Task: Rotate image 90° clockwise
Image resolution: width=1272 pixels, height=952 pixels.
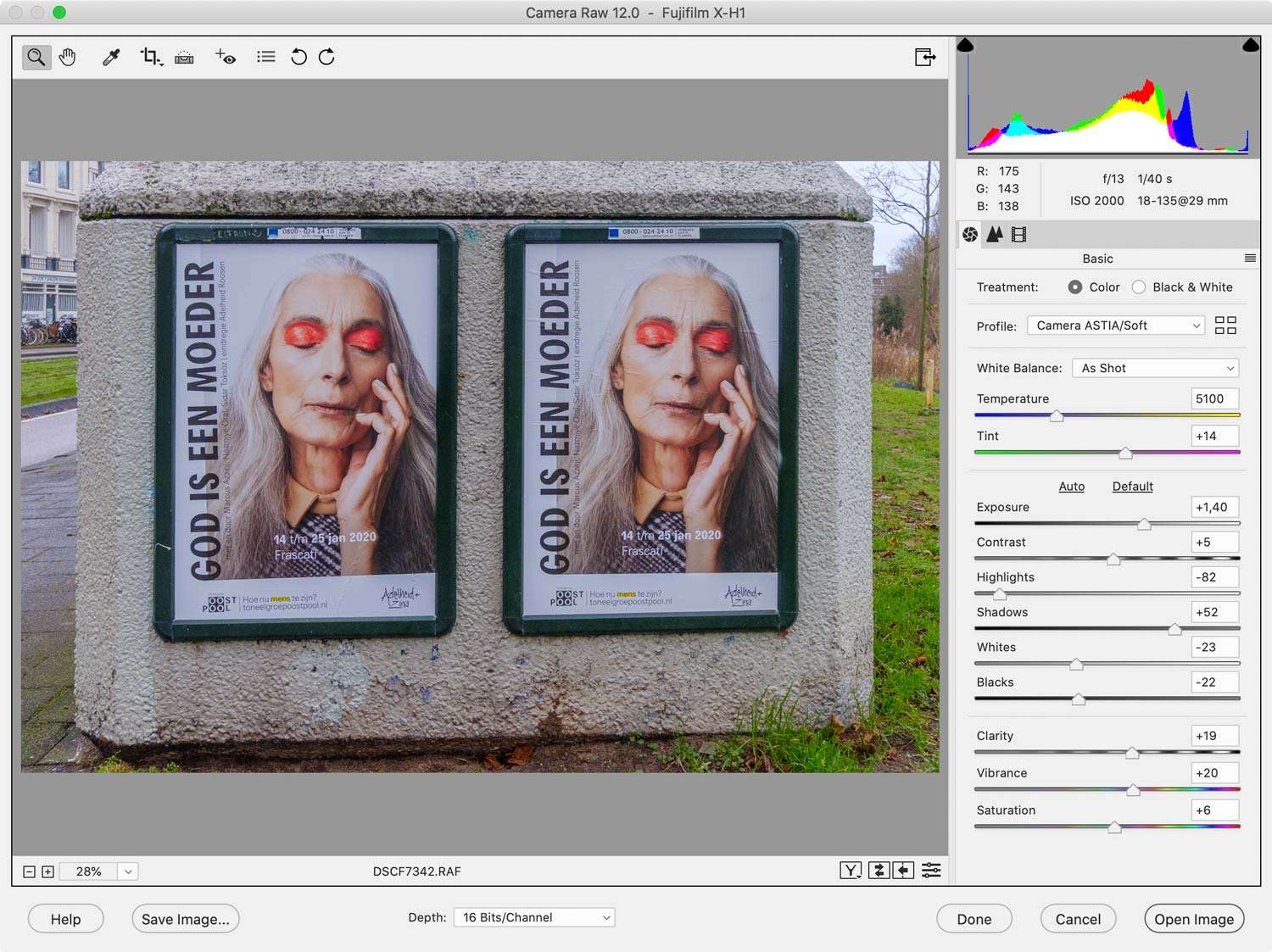Action: 326,57
